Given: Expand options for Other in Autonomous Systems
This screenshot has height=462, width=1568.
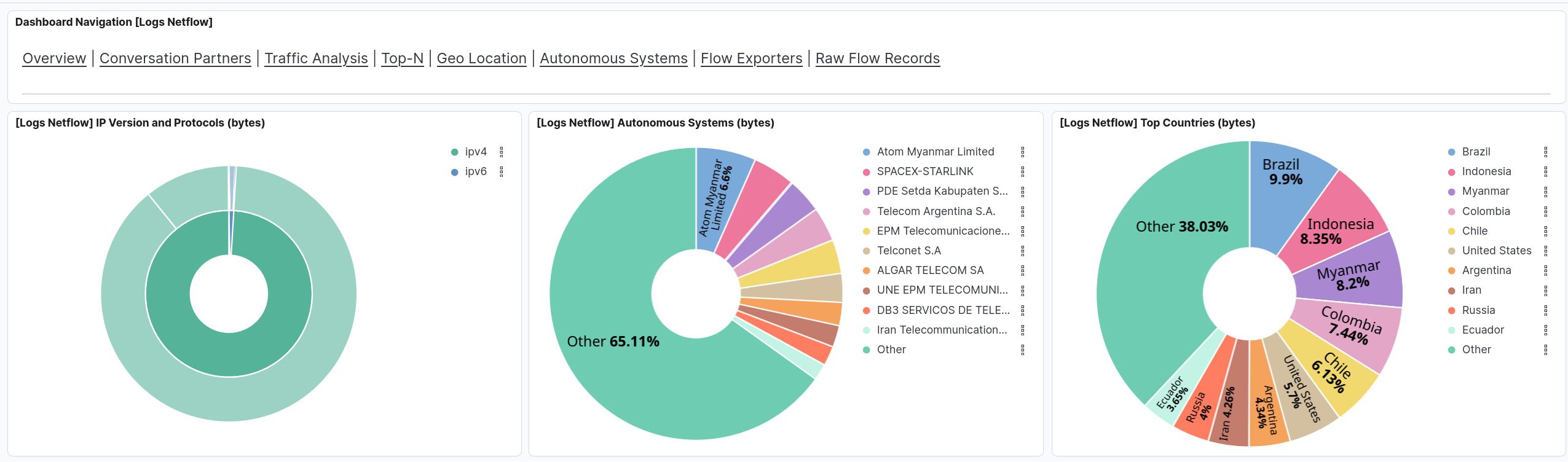Looking at the screenshot, I should pos(1023,350).
